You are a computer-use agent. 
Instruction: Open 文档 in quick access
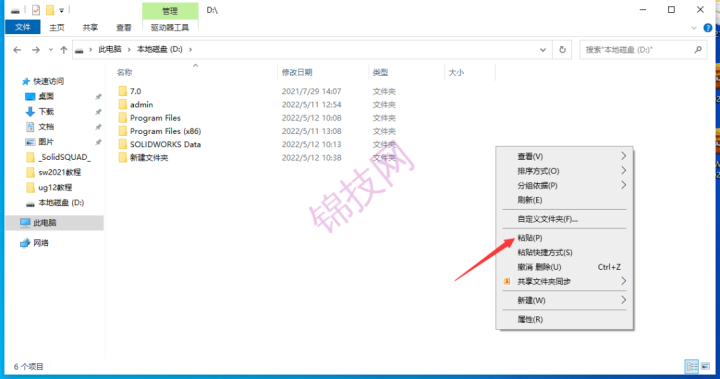click(x=46, y=127)
